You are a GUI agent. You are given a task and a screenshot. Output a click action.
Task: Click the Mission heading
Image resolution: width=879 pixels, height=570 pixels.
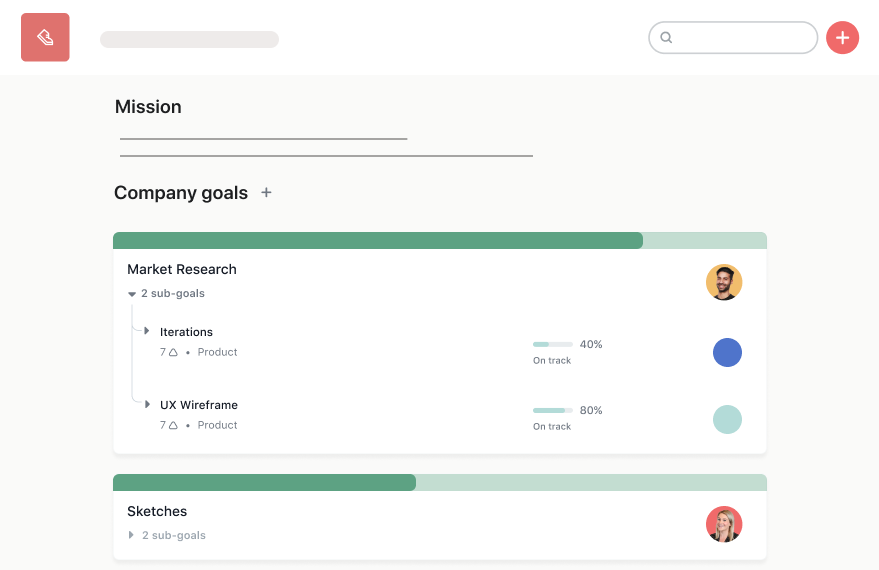click(x=148, y=107)
